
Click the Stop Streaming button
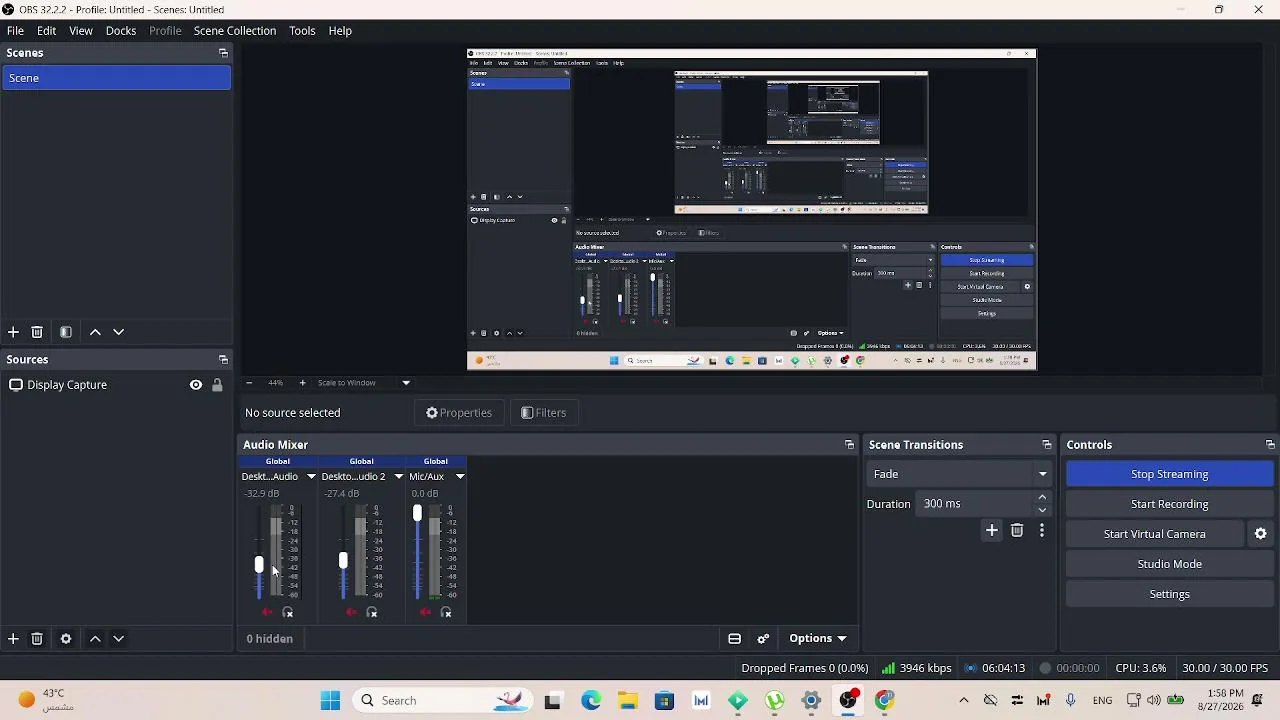[1169, 474]
